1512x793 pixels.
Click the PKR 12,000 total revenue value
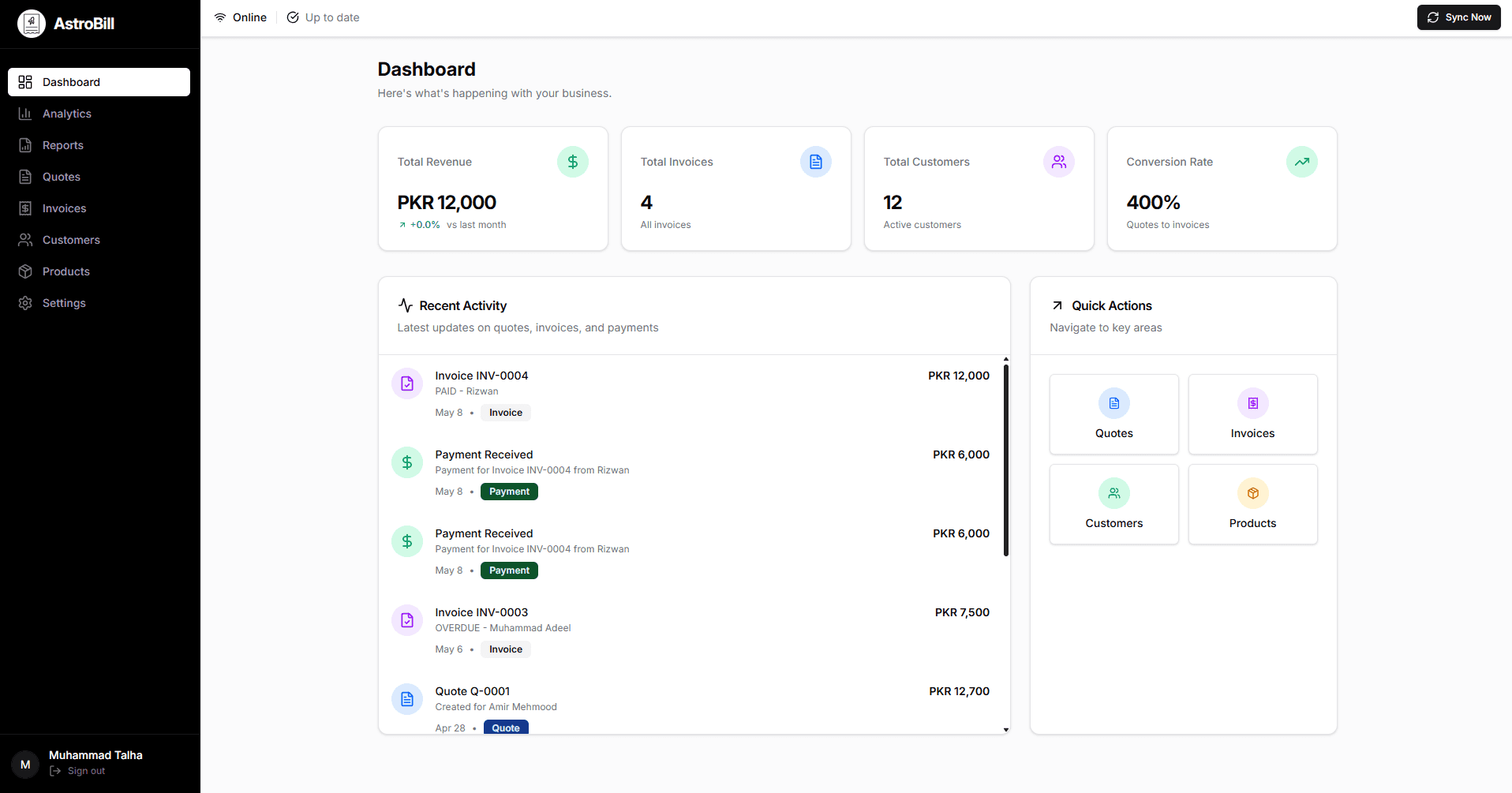[x=447, y=203]
